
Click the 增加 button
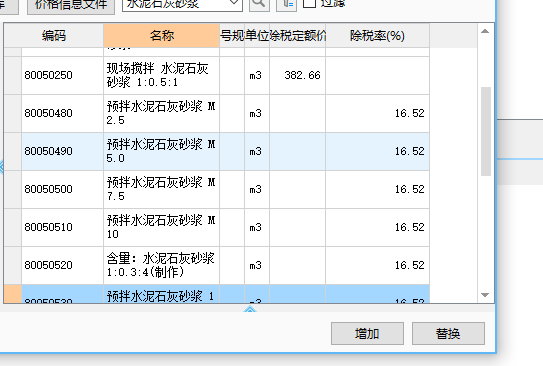[x=367, y=333]
